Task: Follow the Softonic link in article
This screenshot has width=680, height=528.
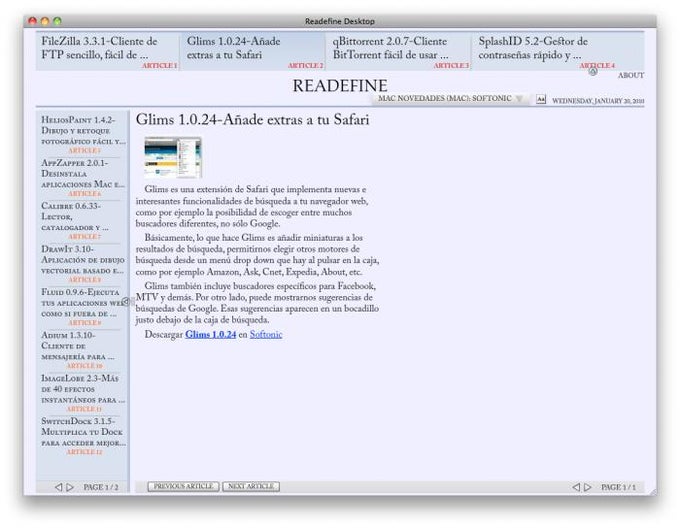Action: (266, 335)
